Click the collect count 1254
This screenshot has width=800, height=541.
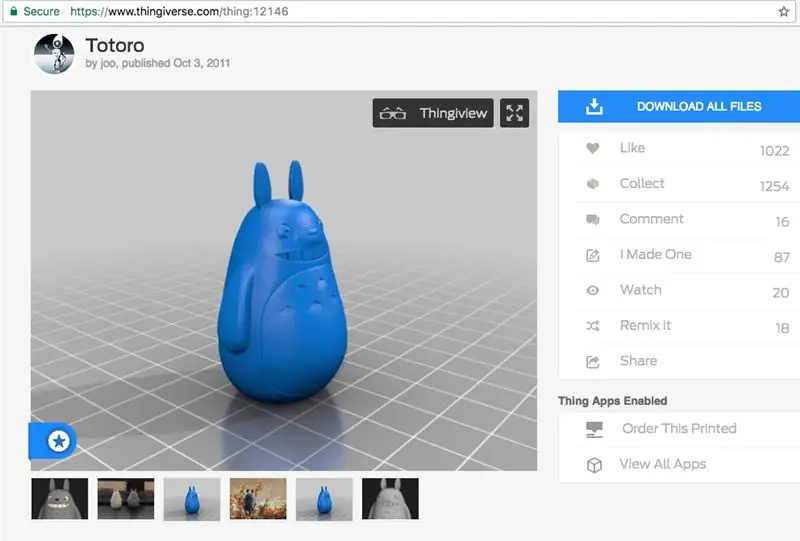[774, 186]
